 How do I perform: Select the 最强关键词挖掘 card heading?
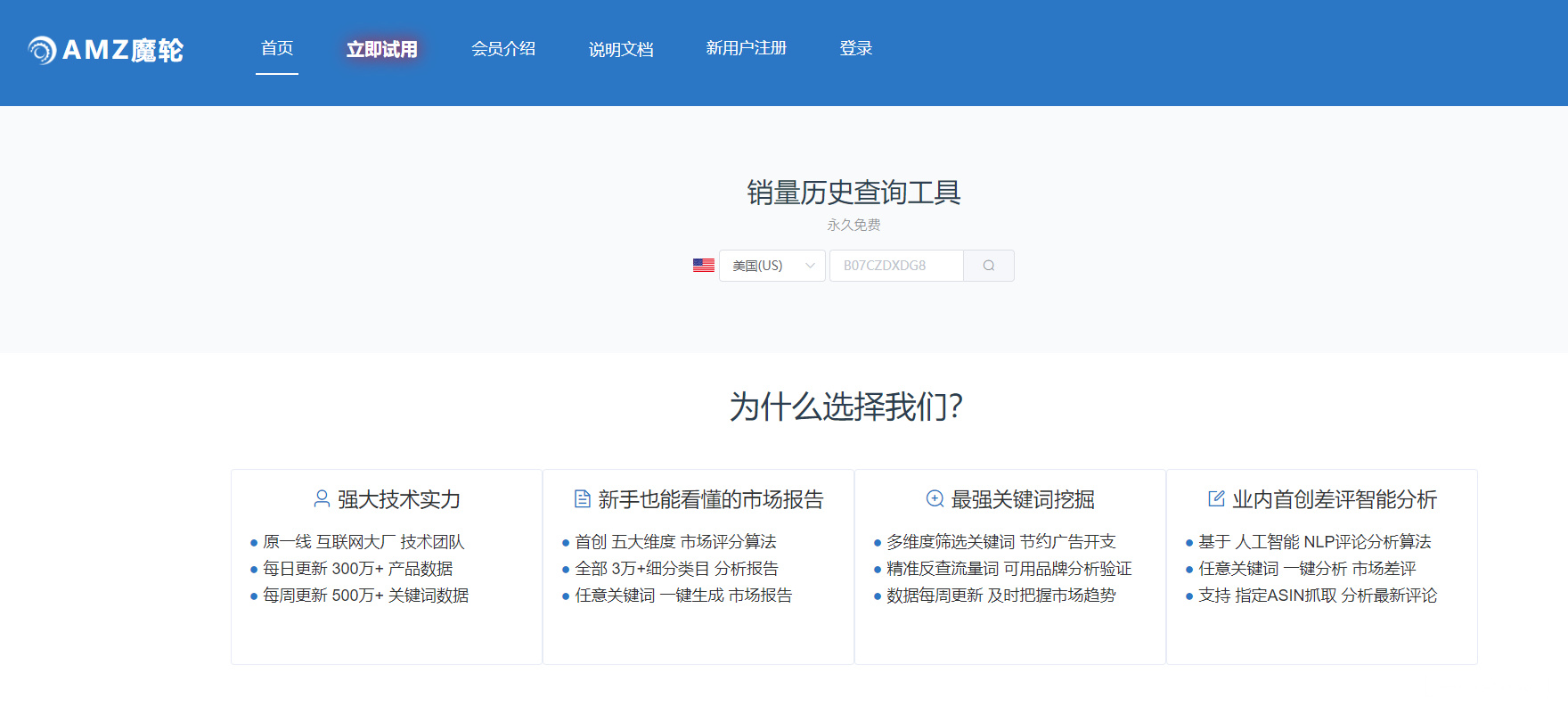[x=1023, y=499]
